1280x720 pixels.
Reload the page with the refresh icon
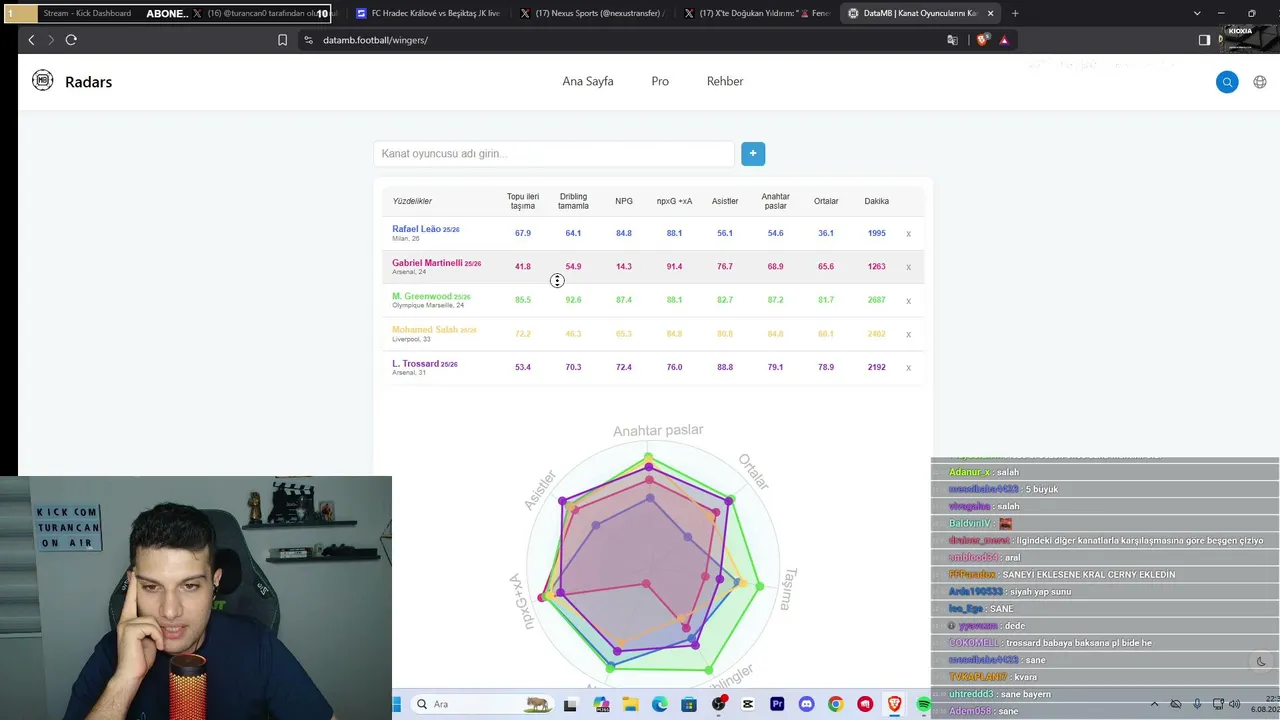click(x=71, y=40)
